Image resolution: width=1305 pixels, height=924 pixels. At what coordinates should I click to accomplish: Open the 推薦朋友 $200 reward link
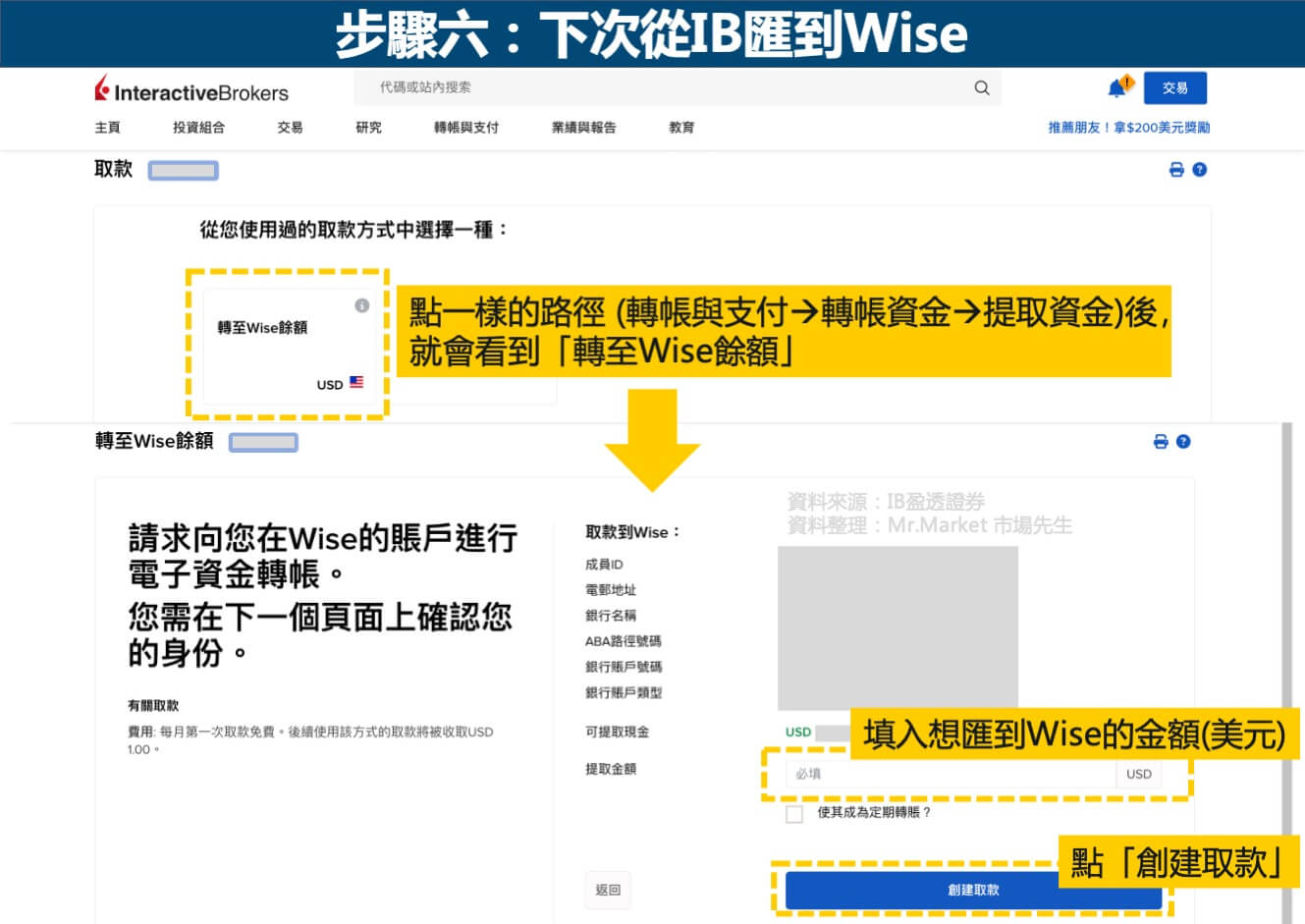coord(1128,128)
